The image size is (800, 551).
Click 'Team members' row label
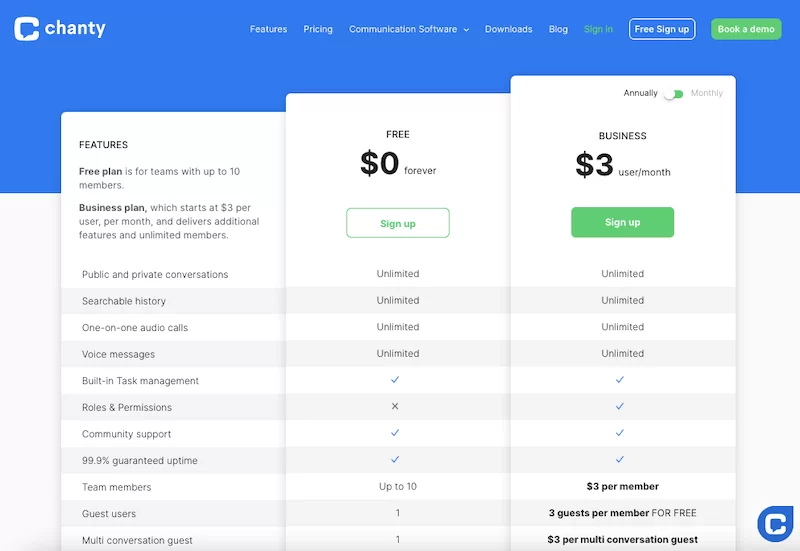[117, 487]
